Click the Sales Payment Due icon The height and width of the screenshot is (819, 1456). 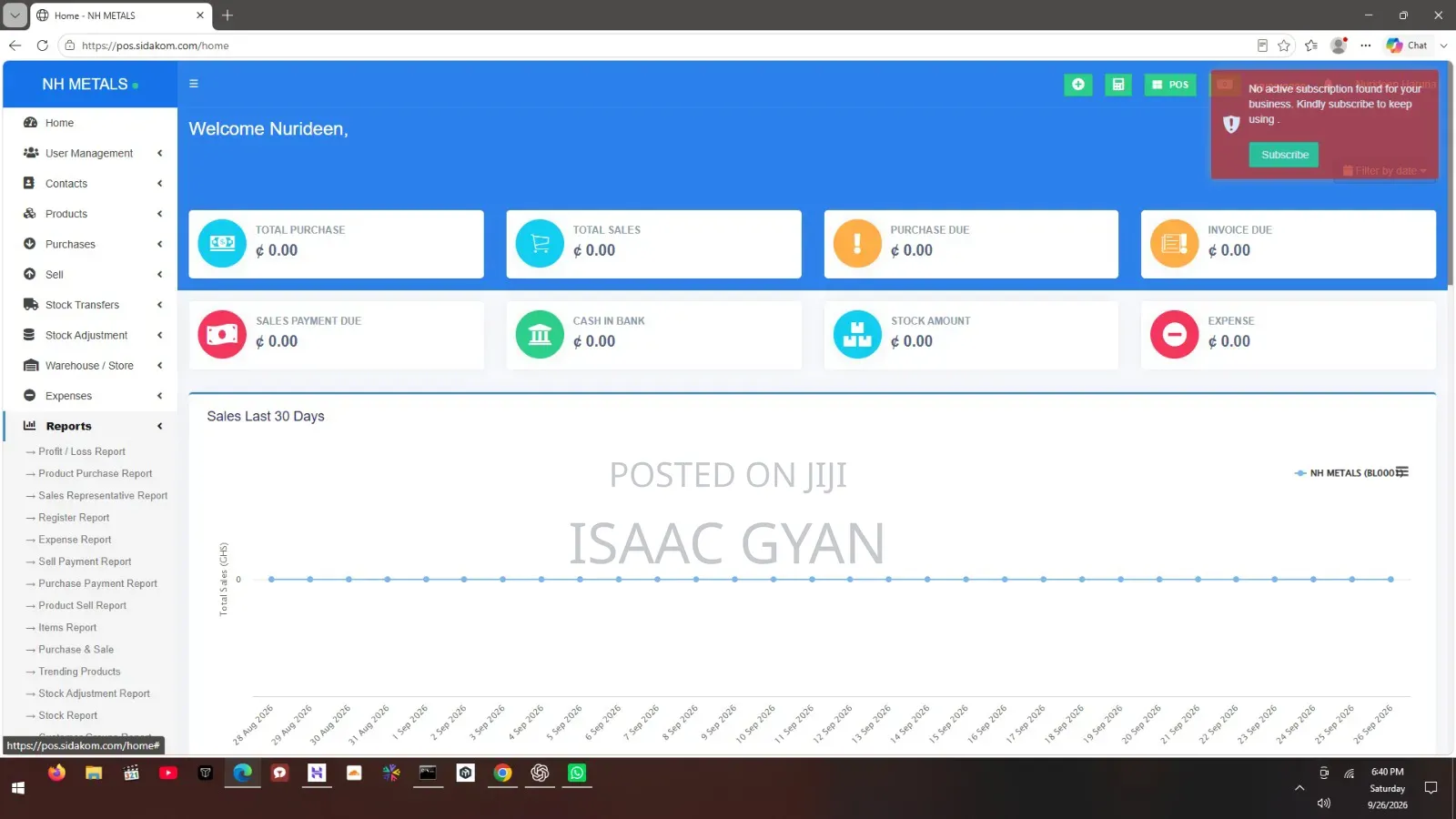tap(222, 335)
